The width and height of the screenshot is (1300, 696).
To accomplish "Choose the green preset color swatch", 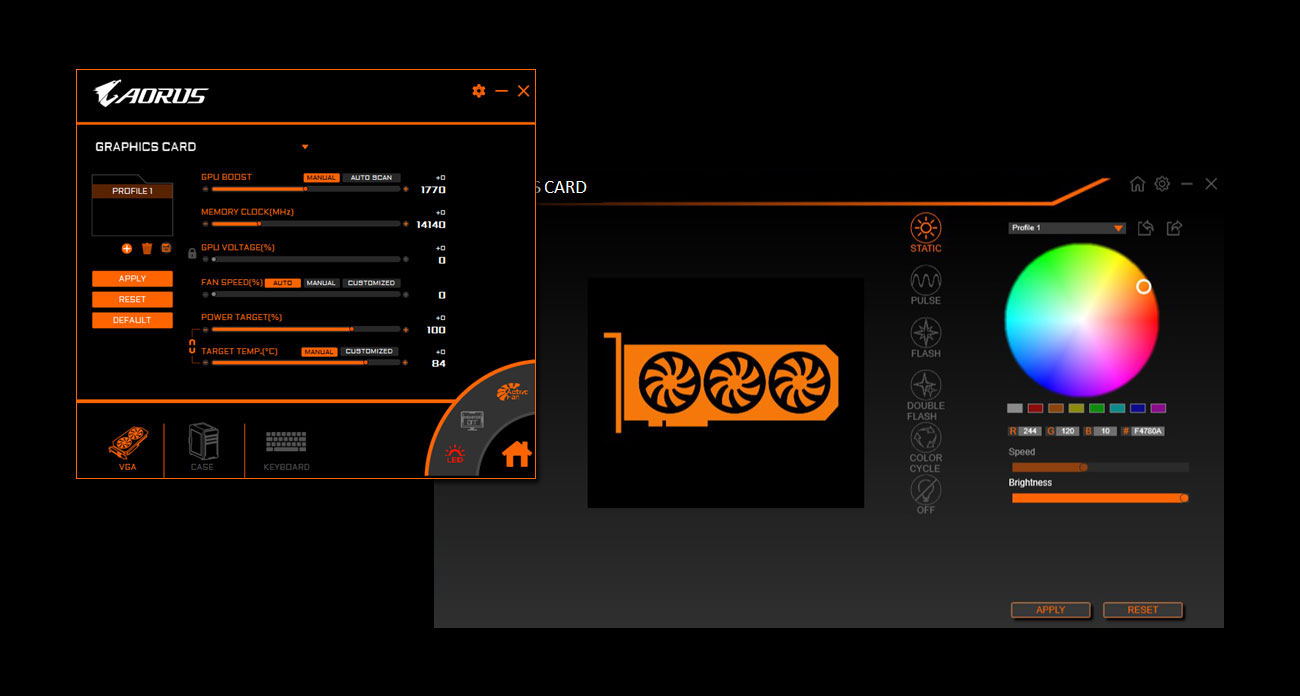I will pos(1097,408).
